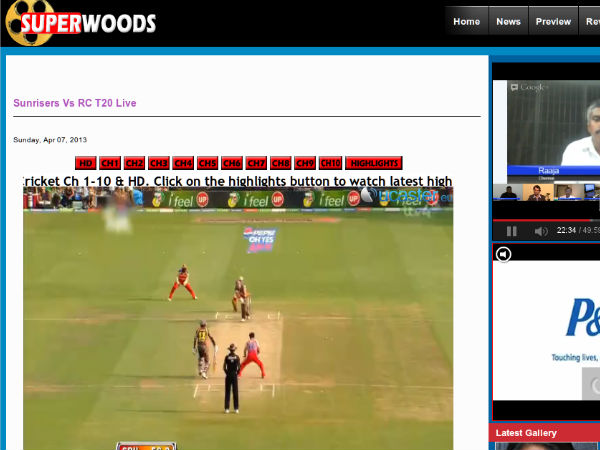Select channel CH1 stream
The image size is (600, 450).
tap(110, 163)
